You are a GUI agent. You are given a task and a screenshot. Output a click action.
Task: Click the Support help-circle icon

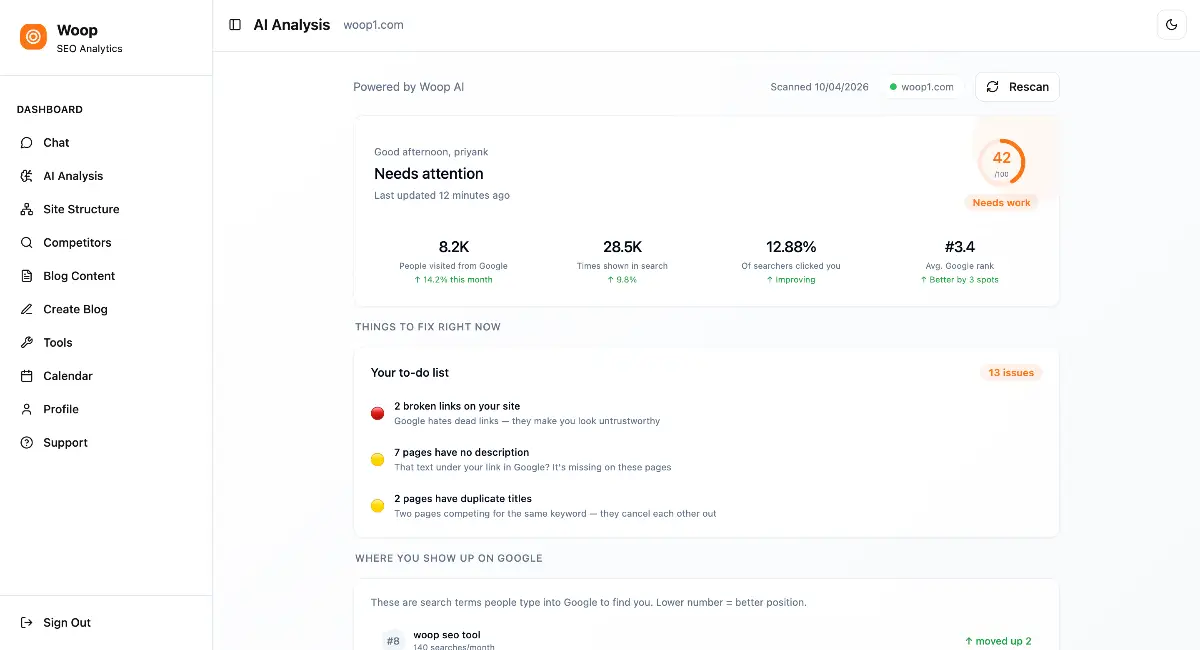pyautogui.click(x=27, y=443)
